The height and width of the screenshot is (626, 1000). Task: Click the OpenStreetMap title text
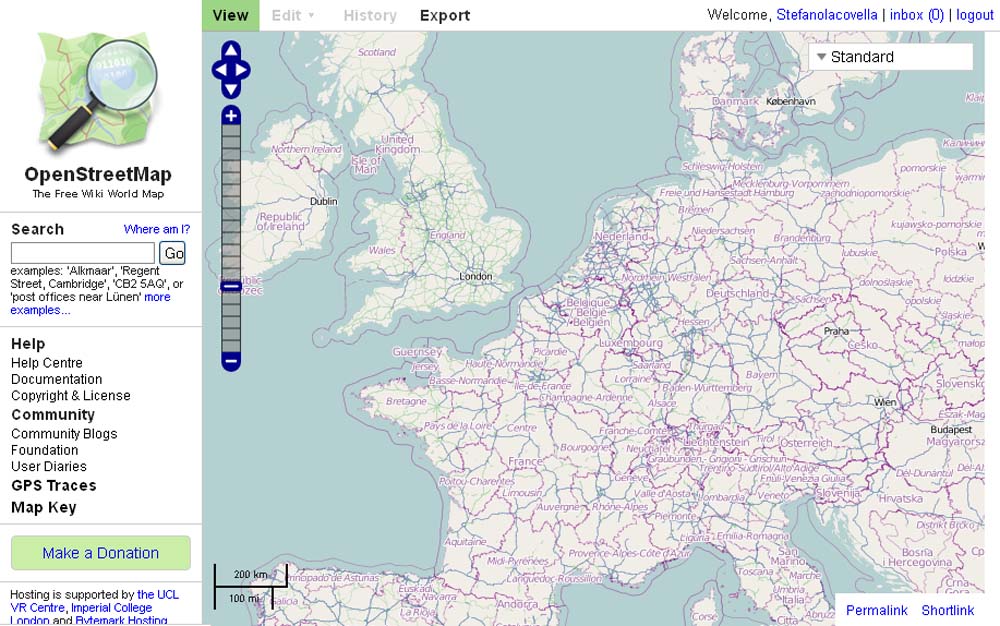click(98, 174)
